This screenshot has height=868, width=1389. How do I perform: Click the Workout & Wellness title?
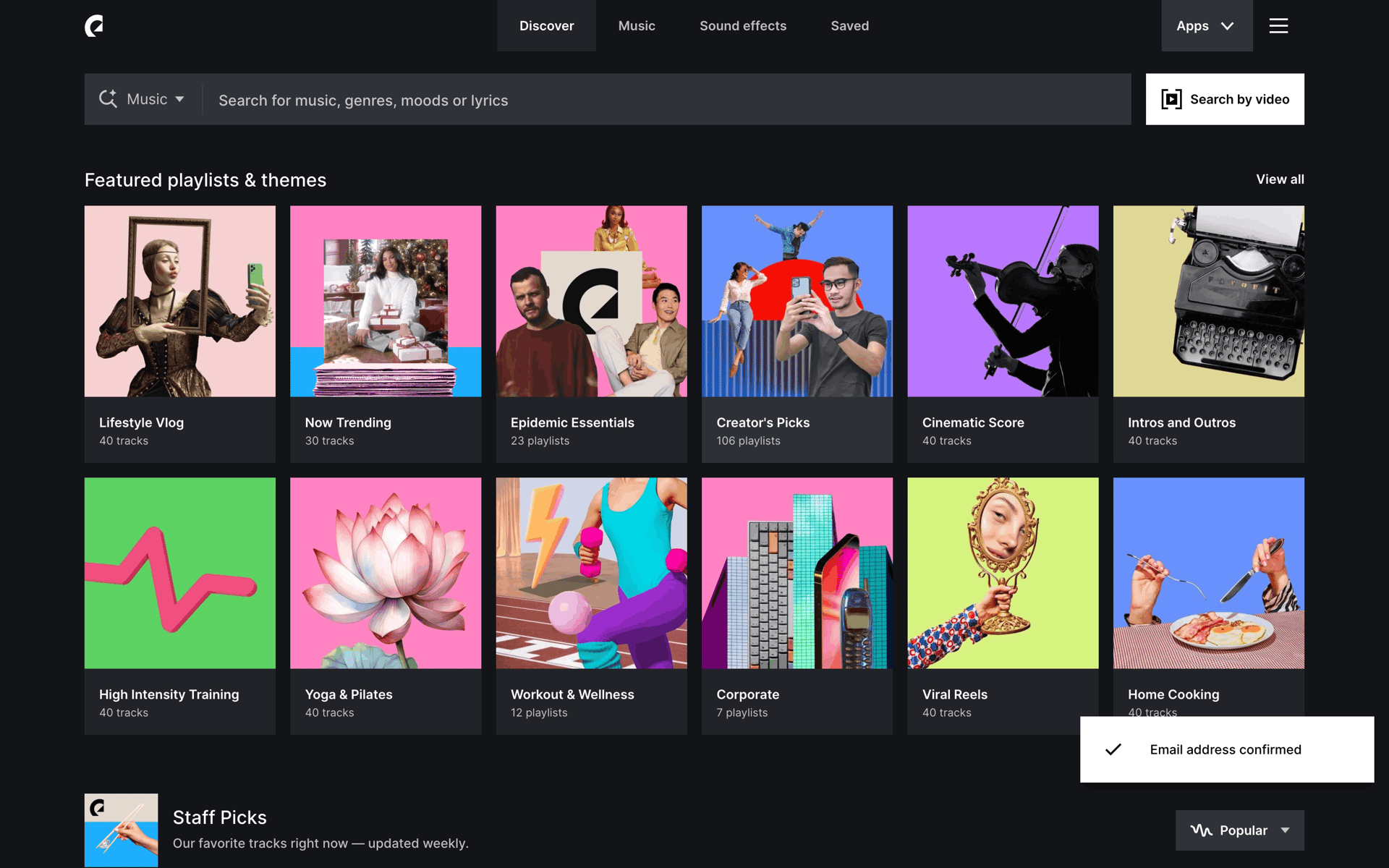coord(572,694)
